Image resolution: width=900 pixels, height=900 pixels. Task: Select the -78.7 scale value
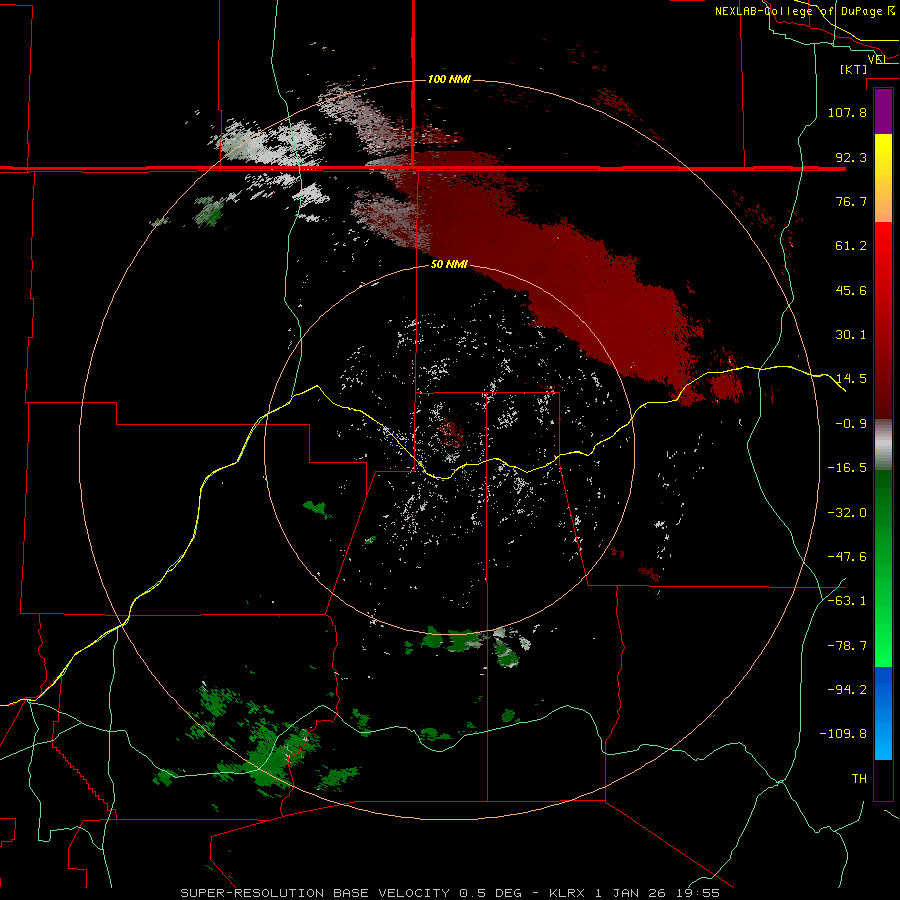coord(847,646)
